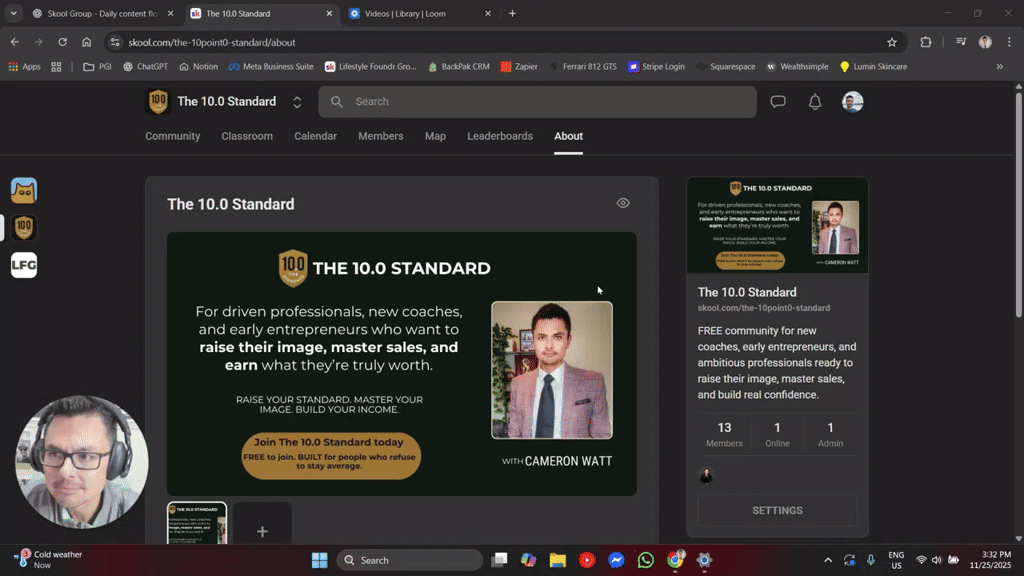Open the user profile avatar in Skool header
This screenshot has height=576, width=1024.
(x=852, y=102)
